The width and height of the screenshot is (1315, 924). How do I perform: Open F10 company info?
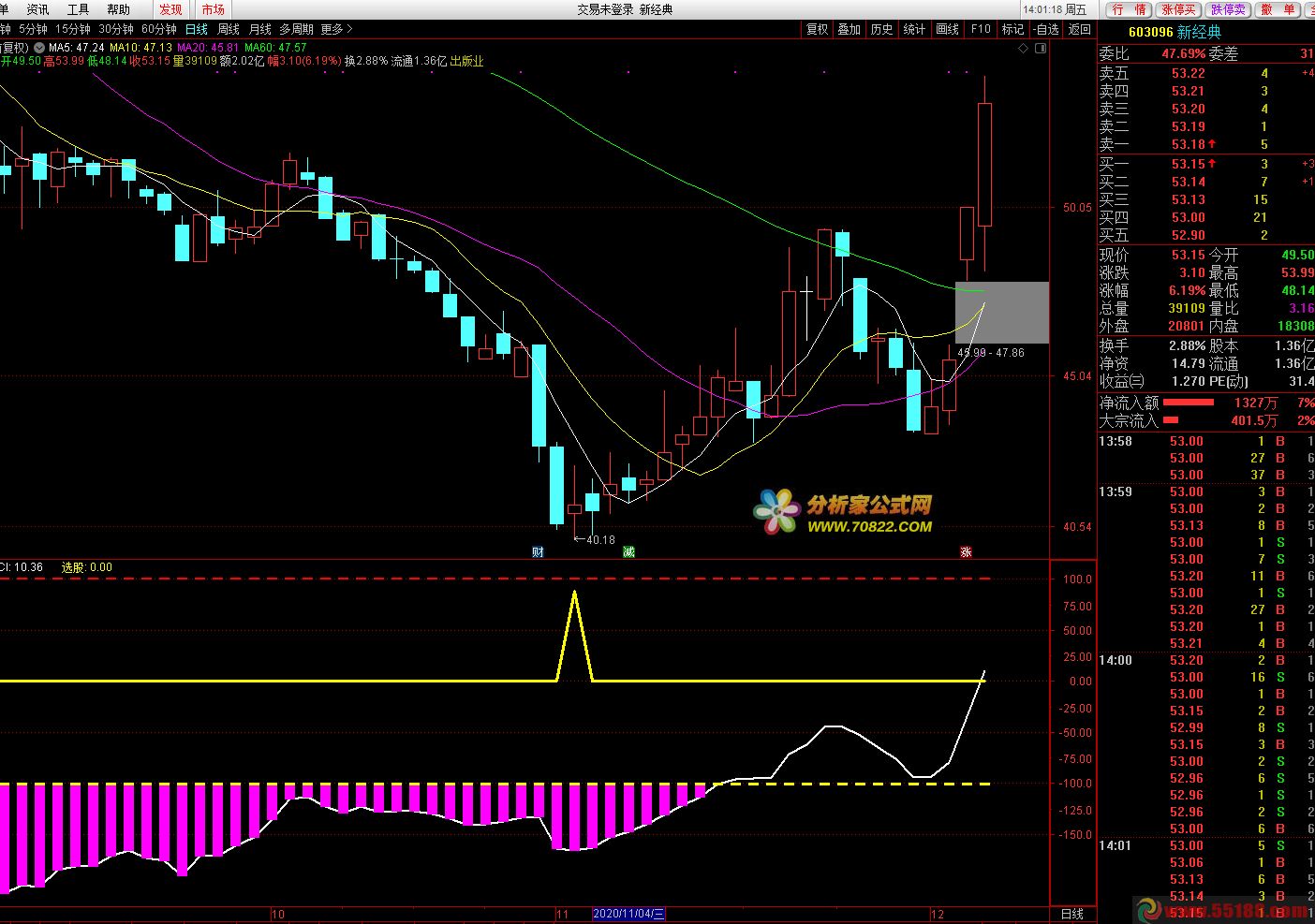click(x=981, y=29)
